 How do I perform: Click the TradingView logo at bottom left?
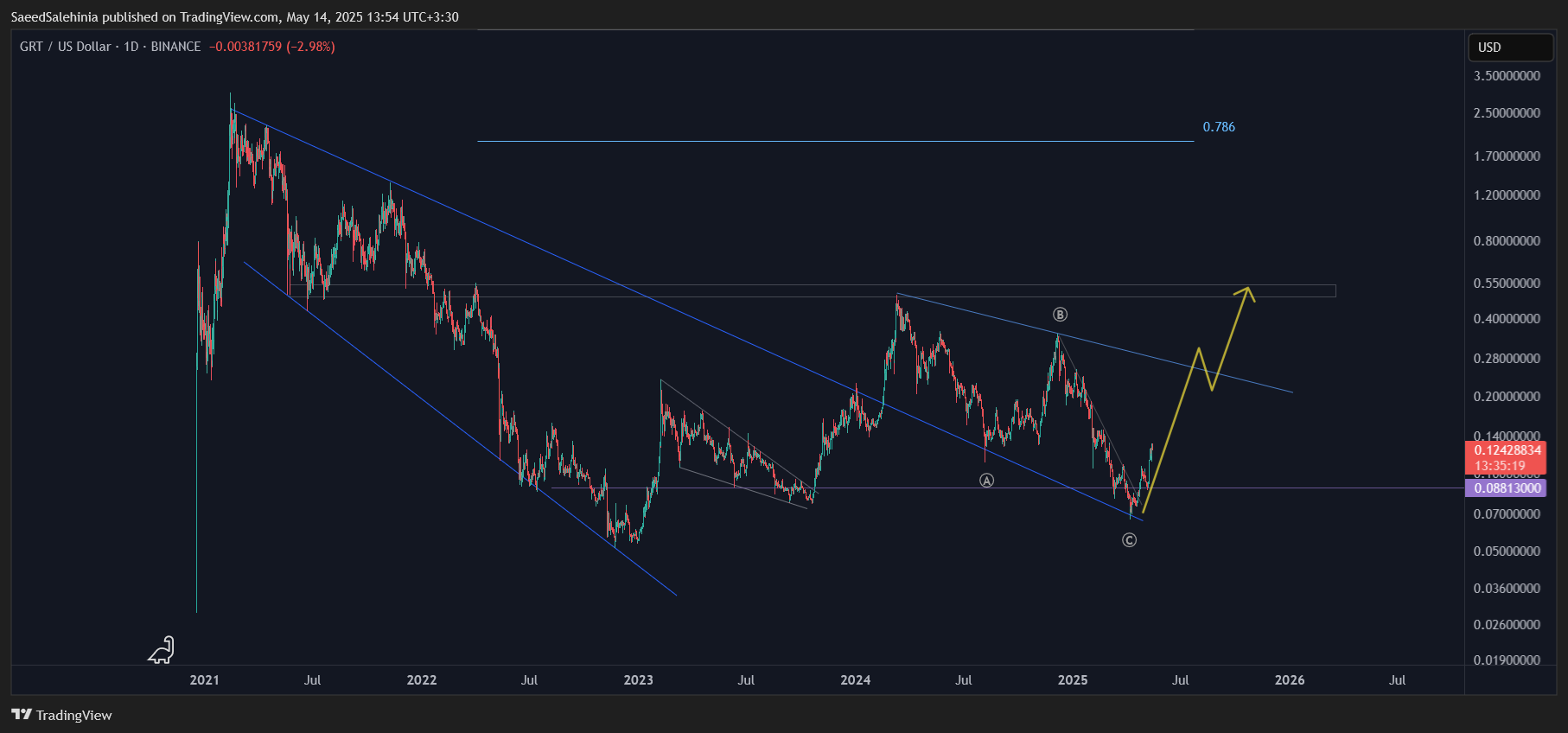(61, 715)
